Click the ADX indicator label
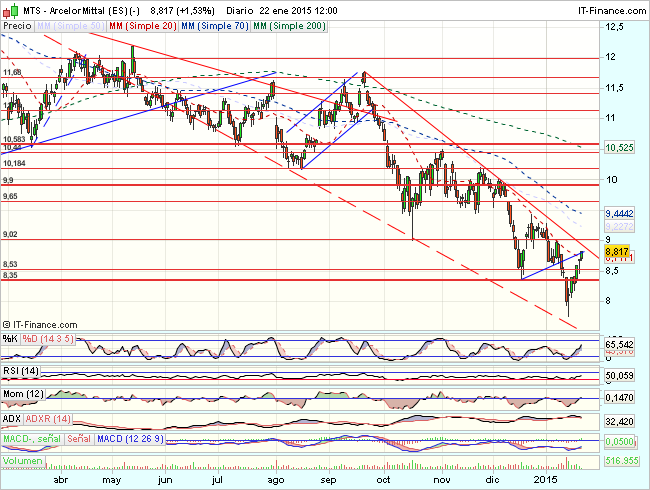 [x=12, y=417]
